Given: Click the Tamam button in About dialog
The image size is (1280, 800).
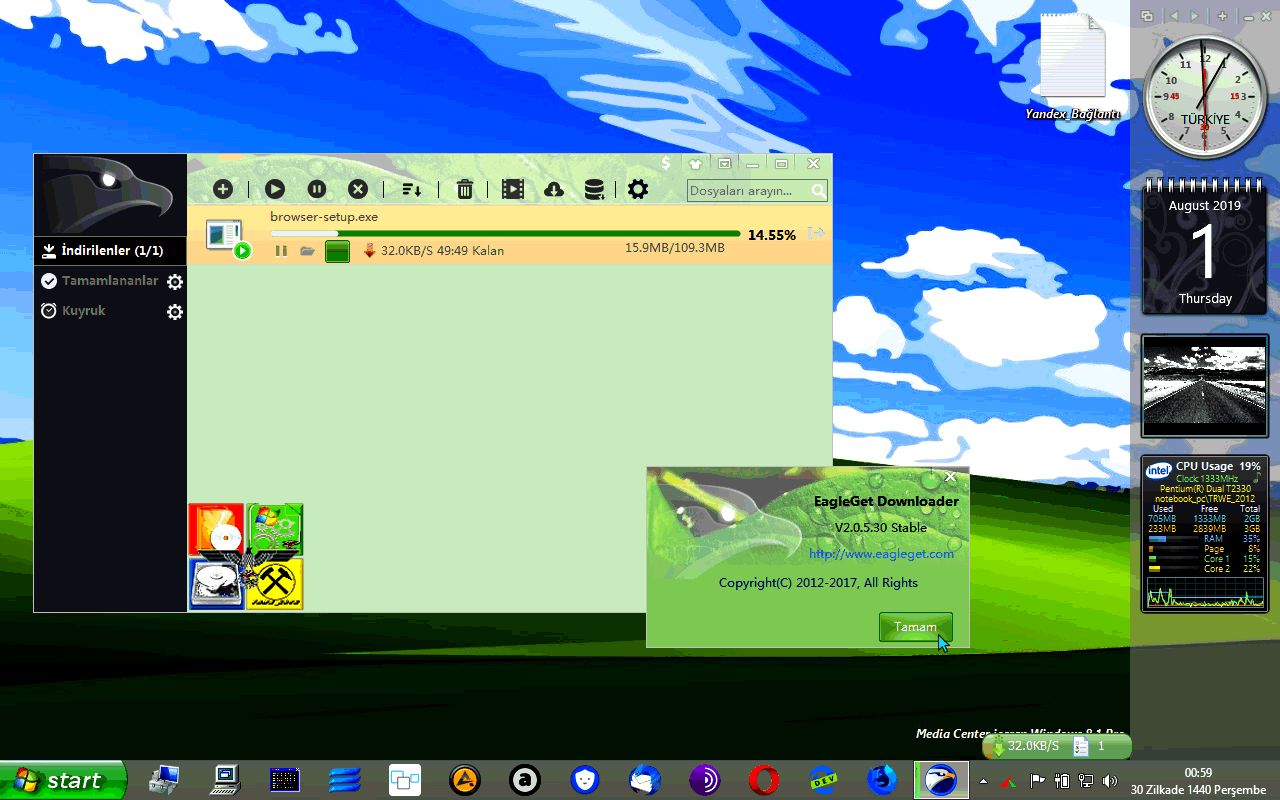Looking at the screenshot, I should click(916, 627).
